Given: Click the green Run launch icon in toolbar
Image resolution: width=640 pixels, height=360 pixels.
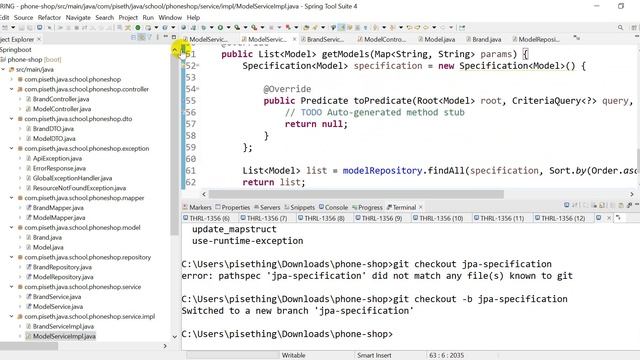Looking at the screenshot, I should 220,28.
